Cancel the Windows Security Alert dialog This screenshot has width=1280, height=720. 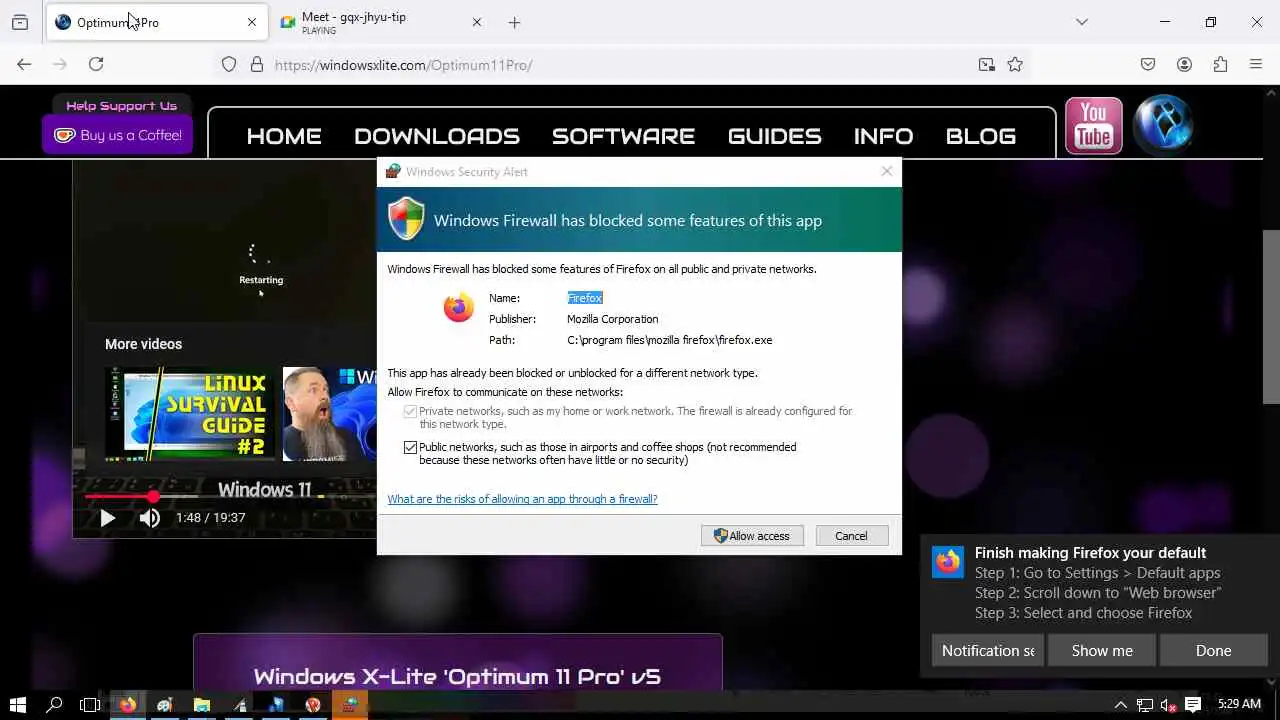852,536
